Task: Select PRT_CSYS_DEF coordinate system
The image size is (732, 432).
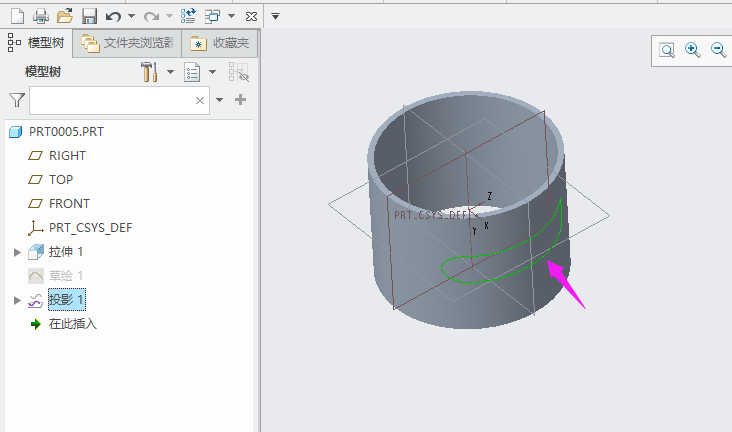Action: (90, 228)
